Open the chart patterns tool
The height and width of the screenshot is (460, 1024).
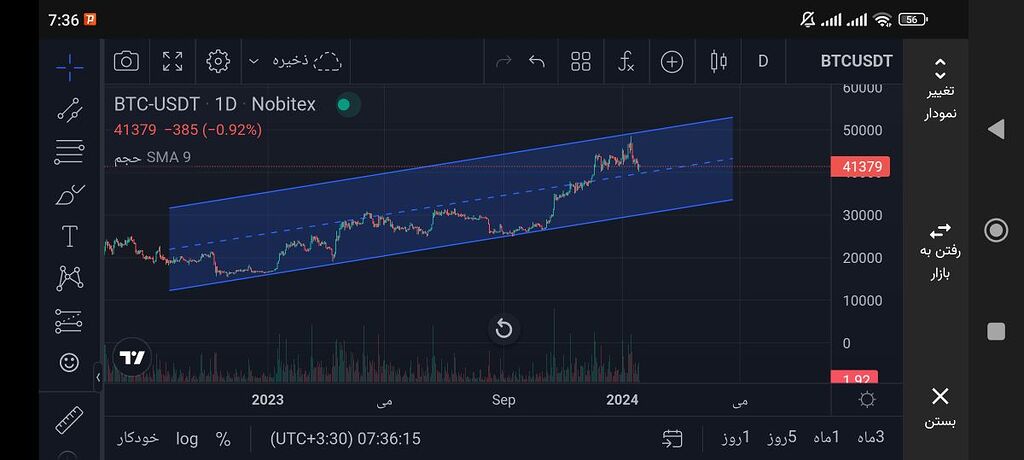pos(69,278)
